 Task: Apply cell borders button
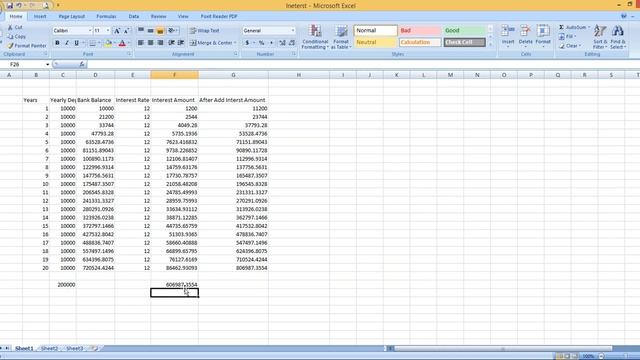[92, 43]
